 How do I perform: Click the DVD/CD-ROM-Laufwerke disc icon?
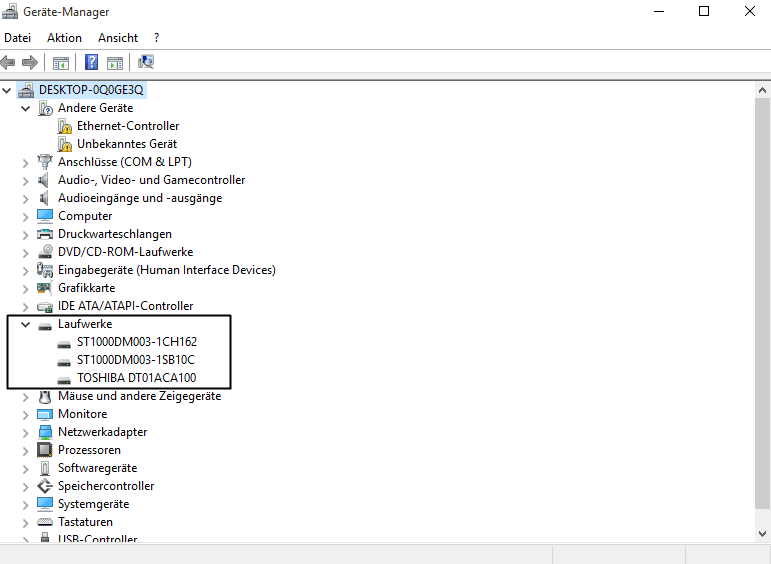click(45, 252)
